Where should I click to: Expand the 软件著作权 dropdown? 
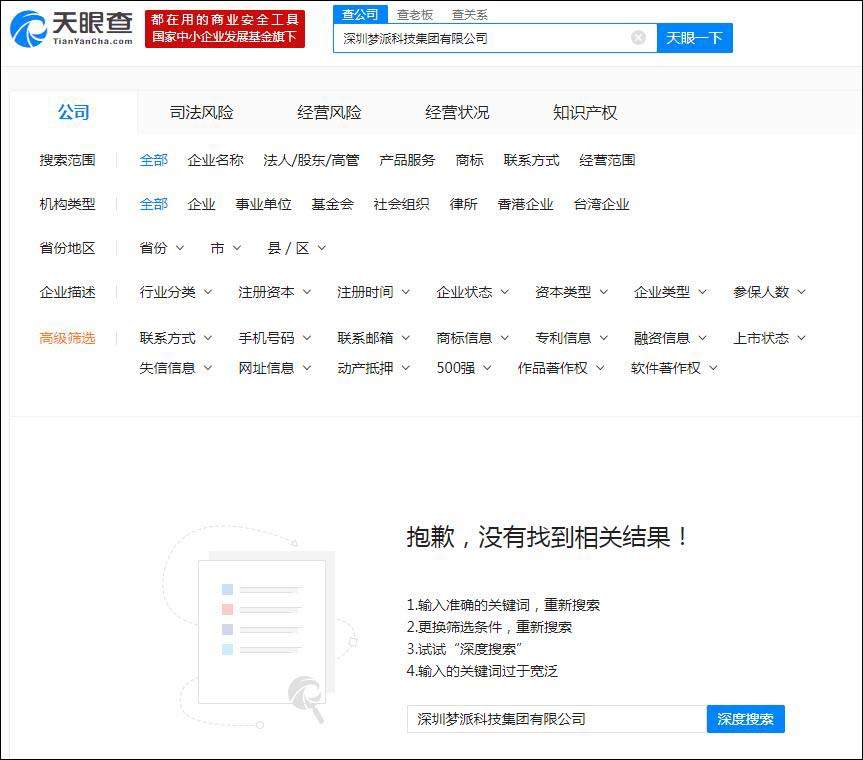tap(674, 368)
